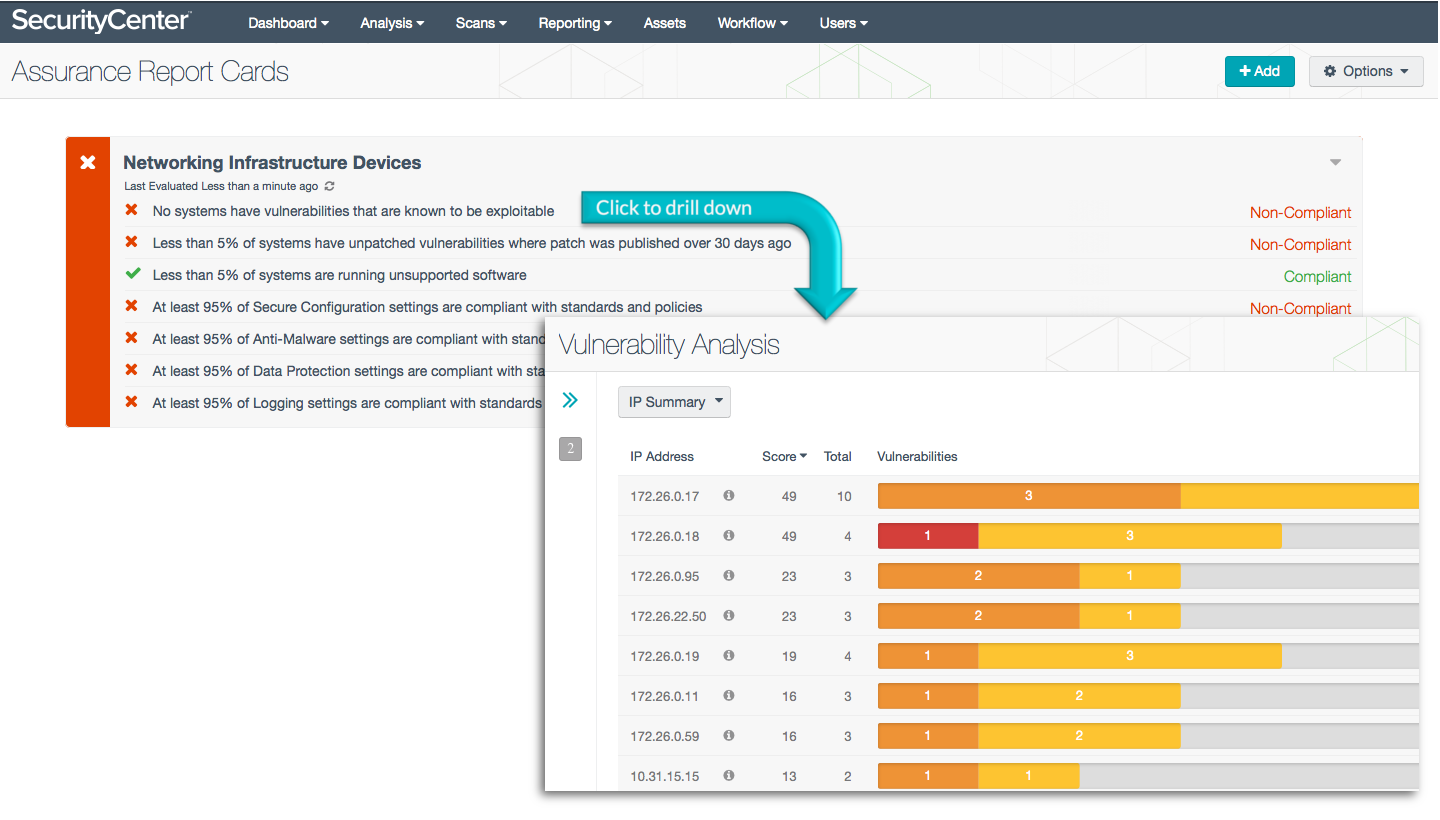Select IP address 172.26.22.50
1440x820 pixels.
pos(668,616)
